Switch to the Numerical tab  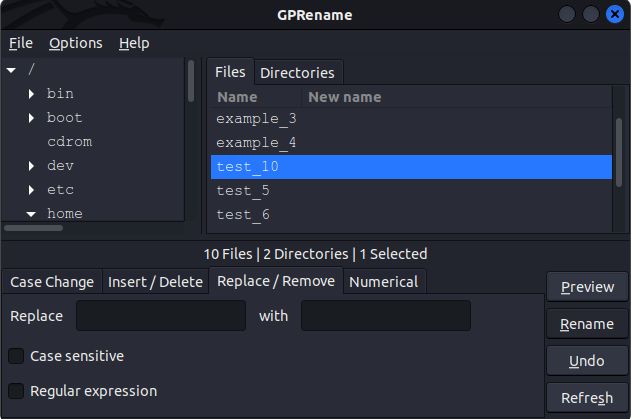point(383,282)
